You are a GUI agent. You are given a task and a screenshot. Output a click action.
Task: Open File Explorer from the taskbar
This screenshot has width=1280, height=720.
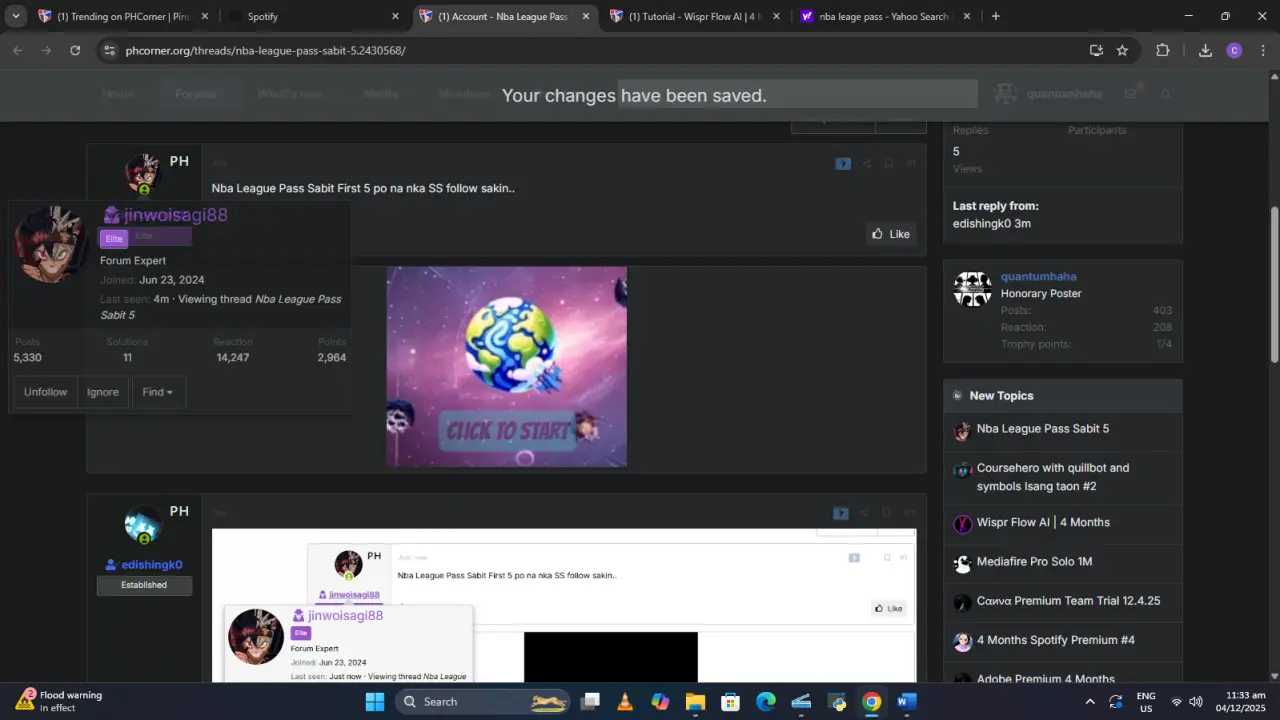coord(695,702)
